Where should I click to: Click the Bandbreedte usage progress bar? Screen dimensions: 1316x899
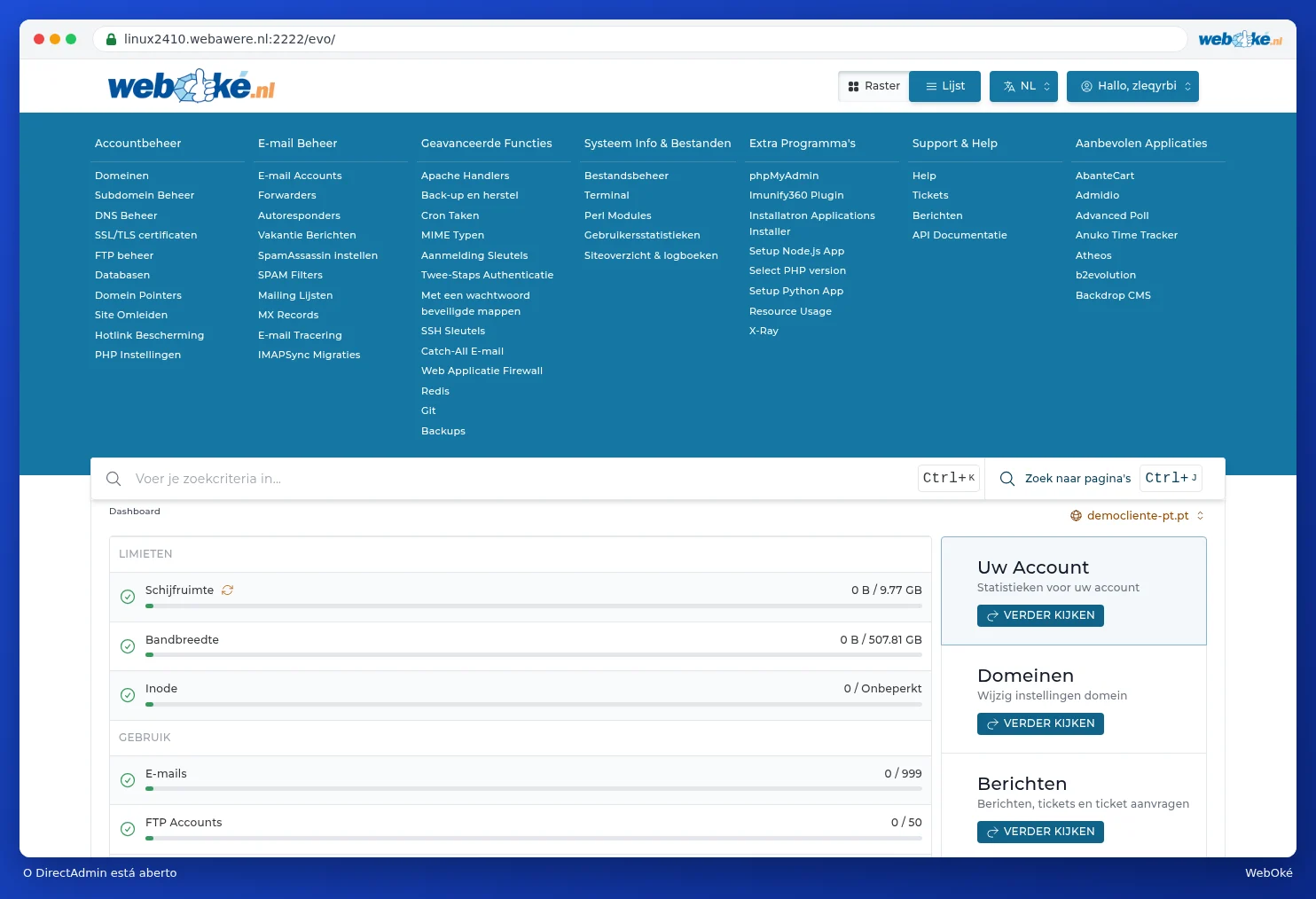point(534,655)
